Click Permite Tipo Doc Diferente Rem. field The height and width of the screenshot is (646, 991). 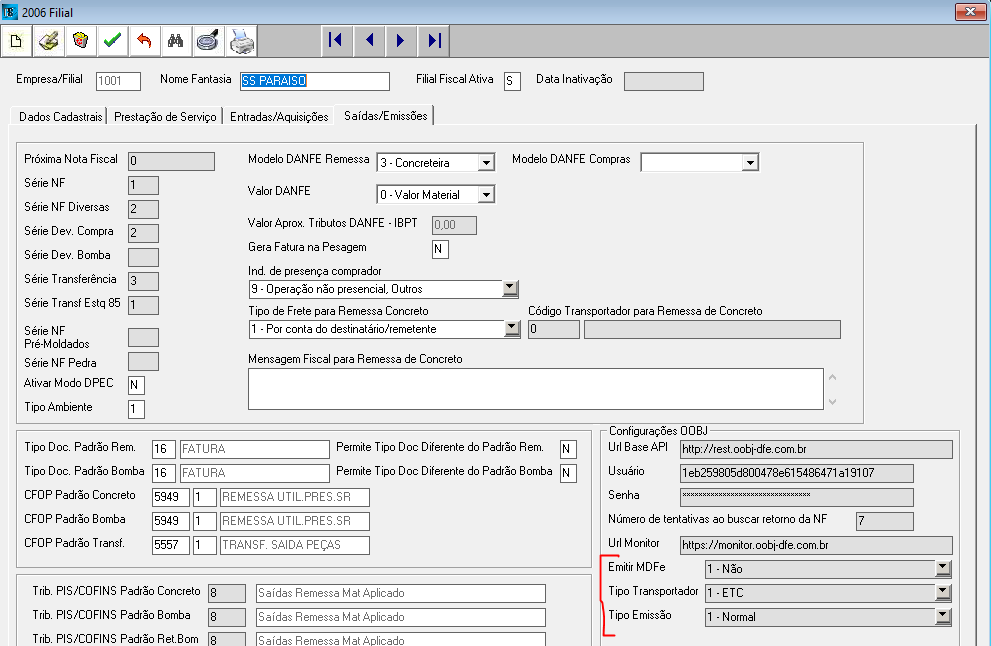568,449
